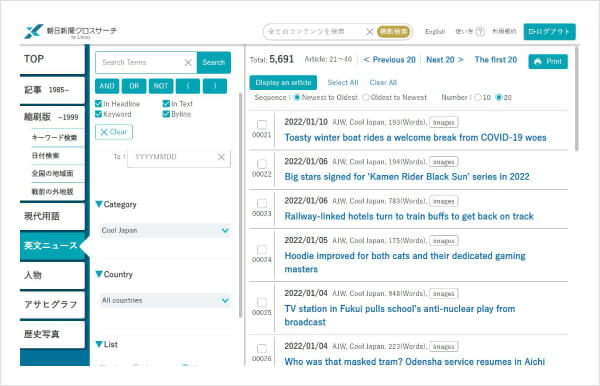Click the Search button
Viewport: 600px width, 386px height.
tap(214, 62)
